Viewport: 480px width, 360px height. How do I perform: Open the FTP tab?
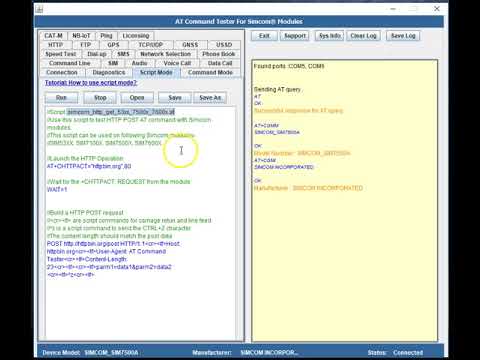point(85,45)
